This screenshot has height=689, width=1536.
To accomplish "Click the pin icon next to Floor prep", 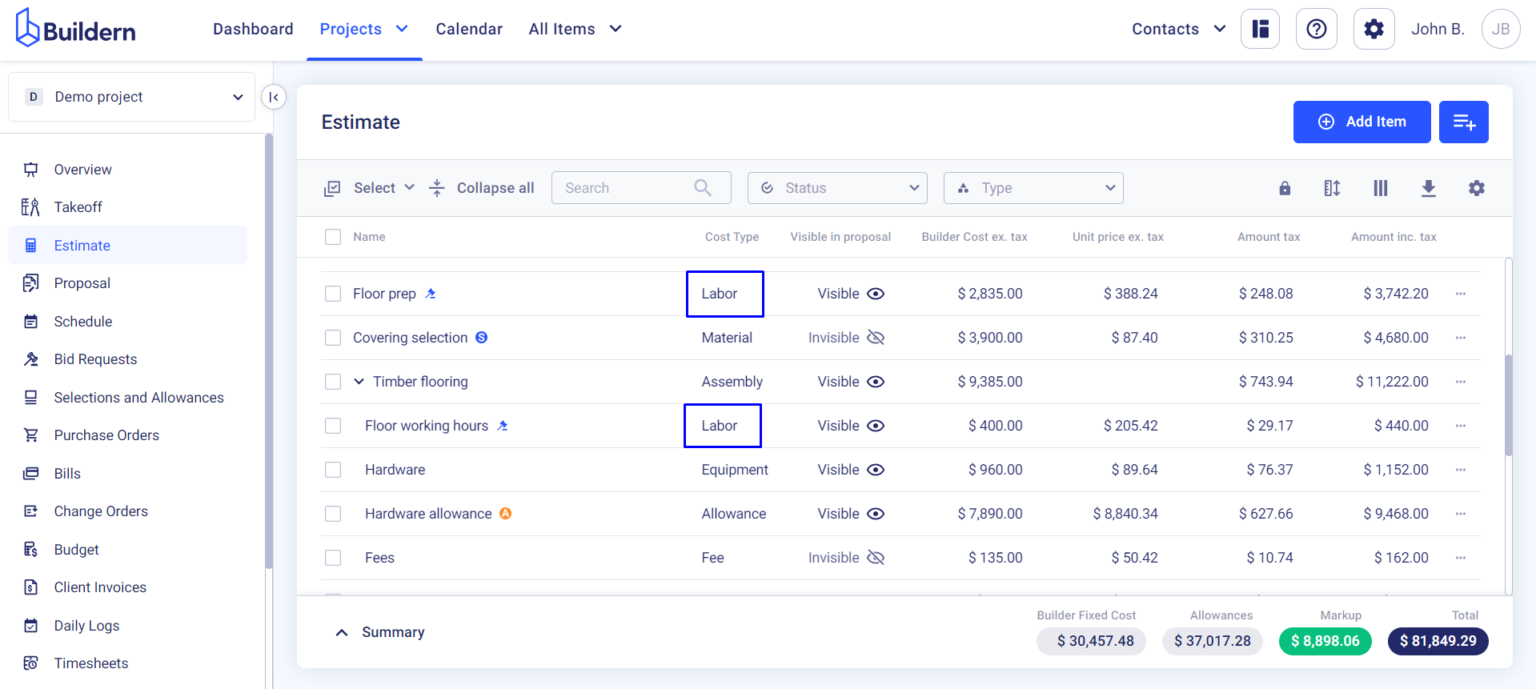I will click(x=430, y=293).
